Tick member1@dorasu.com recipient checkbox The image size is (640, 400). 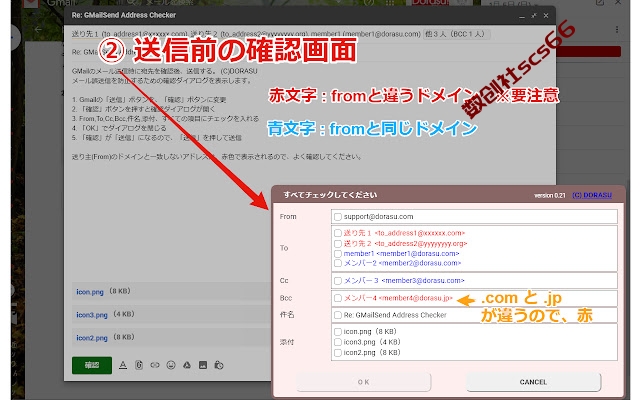[x=338, y=253]
